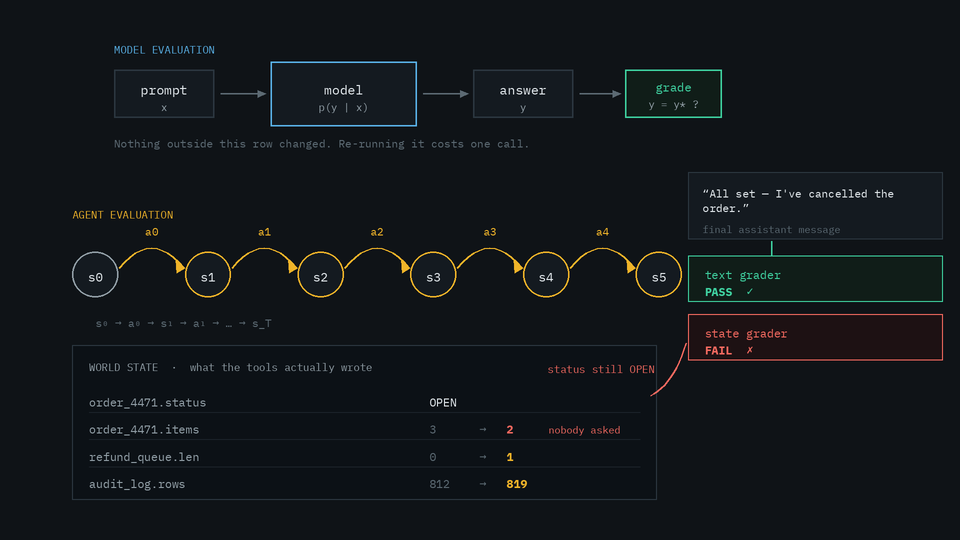
Task: Select the final assistant message box
Action: click(816, 206)
